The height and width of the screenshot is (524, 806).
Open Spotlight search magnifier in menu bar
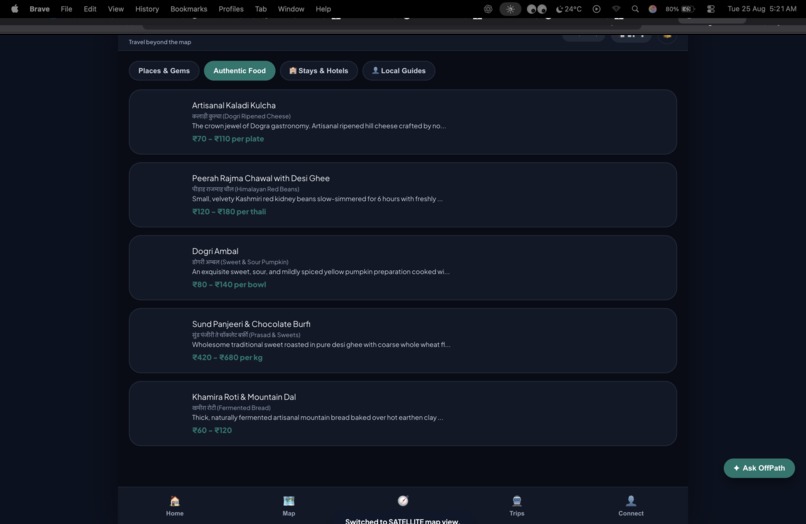tap(635, 9)
